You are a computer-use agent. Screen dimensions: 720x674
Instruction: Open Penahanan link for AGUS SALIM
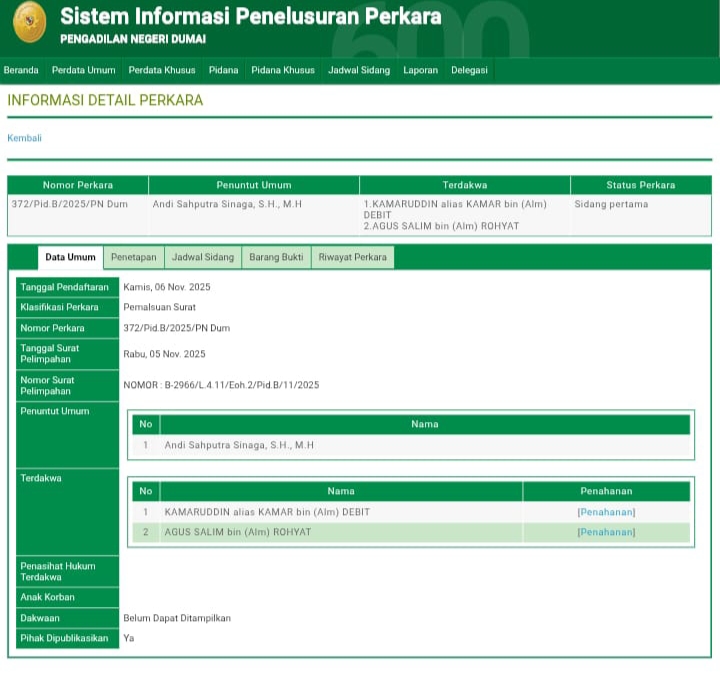coord(606,532)
